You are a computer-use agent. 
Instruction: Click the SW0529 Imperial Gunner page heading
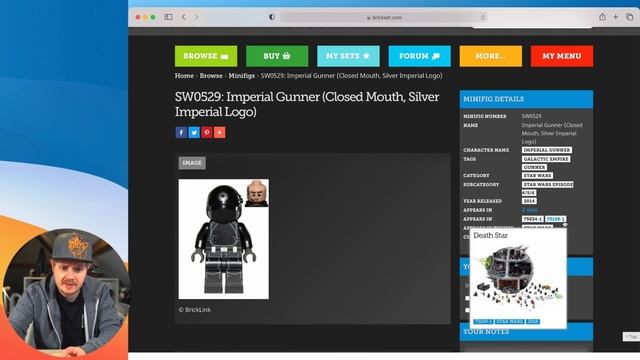click(x=307, y=104)
